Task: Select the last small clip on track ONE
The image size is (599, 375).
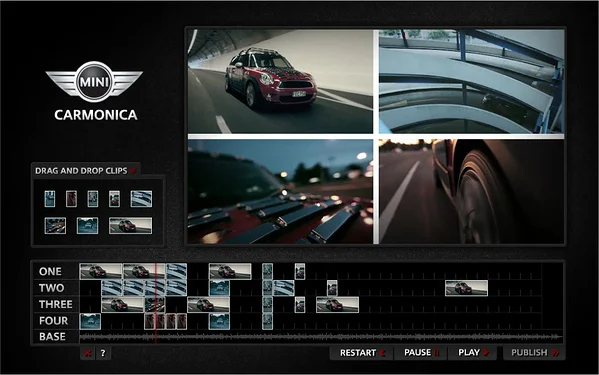Action: click(300, 271)
